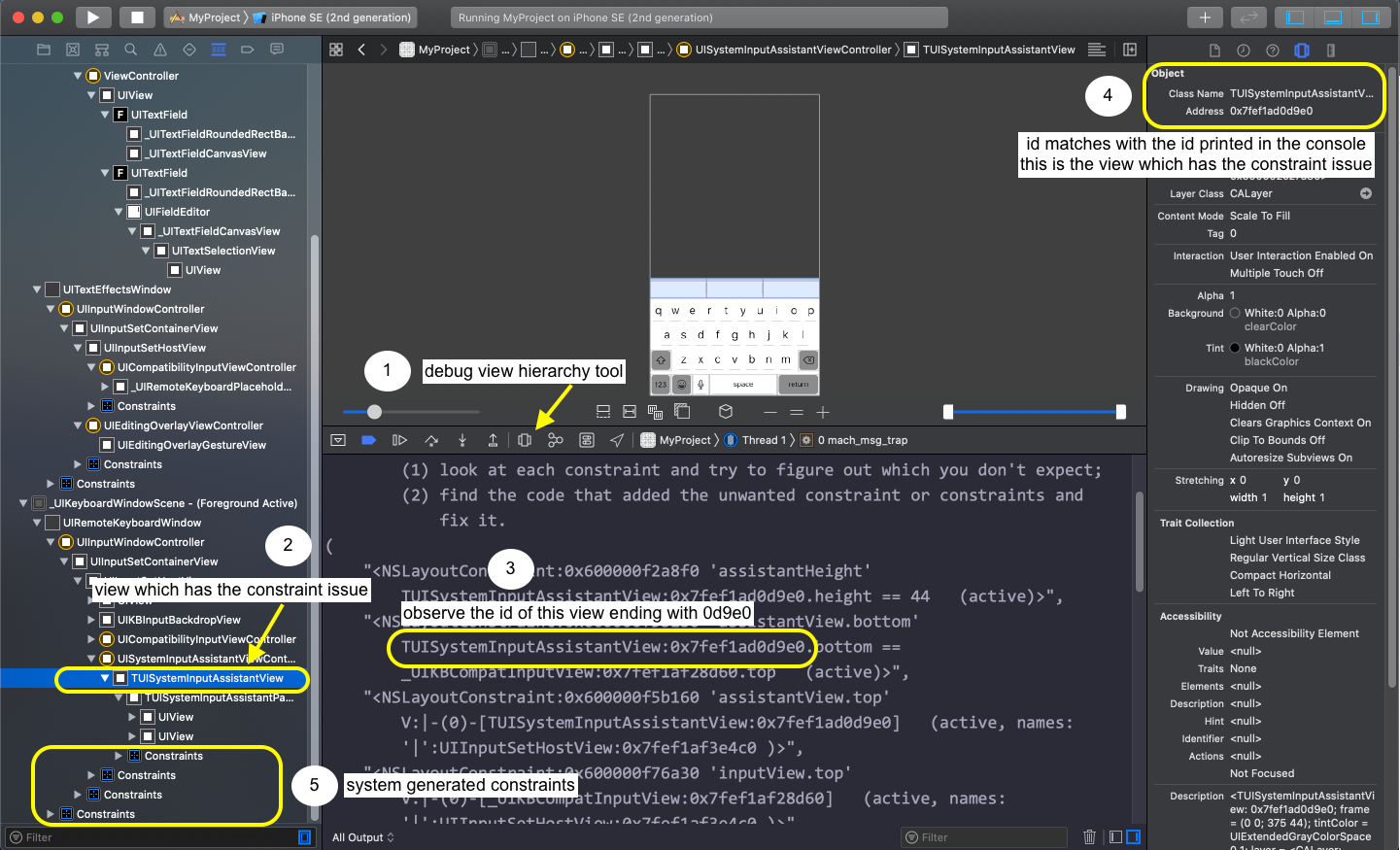Open the Find navigator magnifier icon
The image size is (1400, 850).
point(130,50)
